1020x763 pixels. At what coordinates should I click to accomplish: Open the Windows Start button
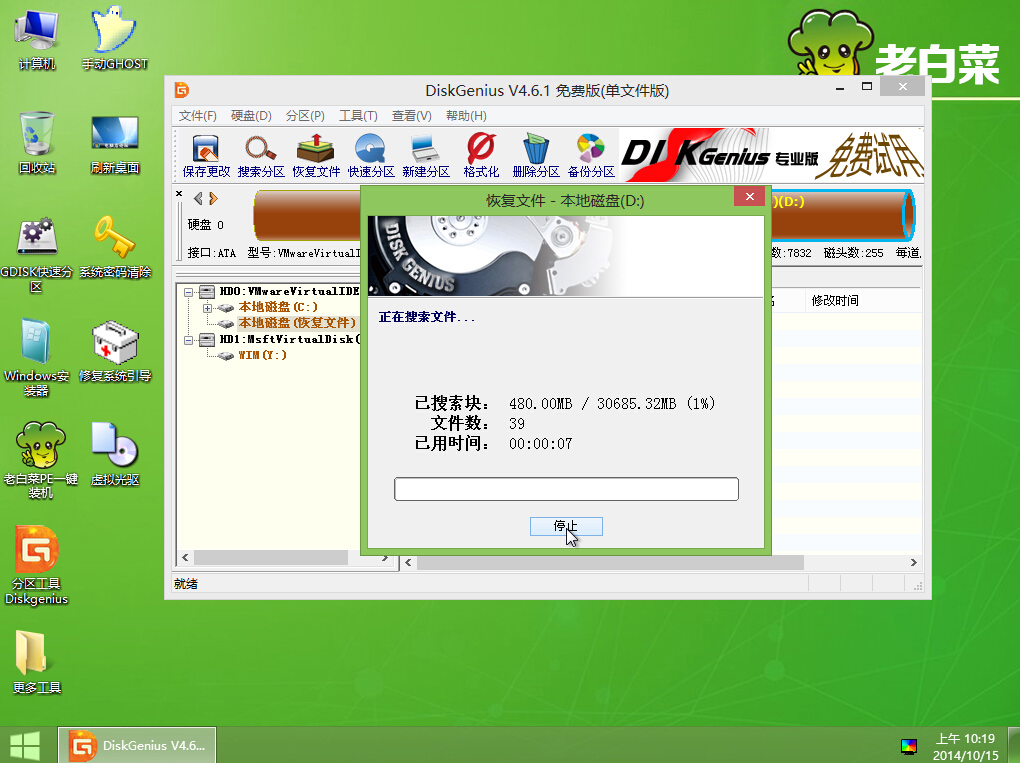[25, 745]
